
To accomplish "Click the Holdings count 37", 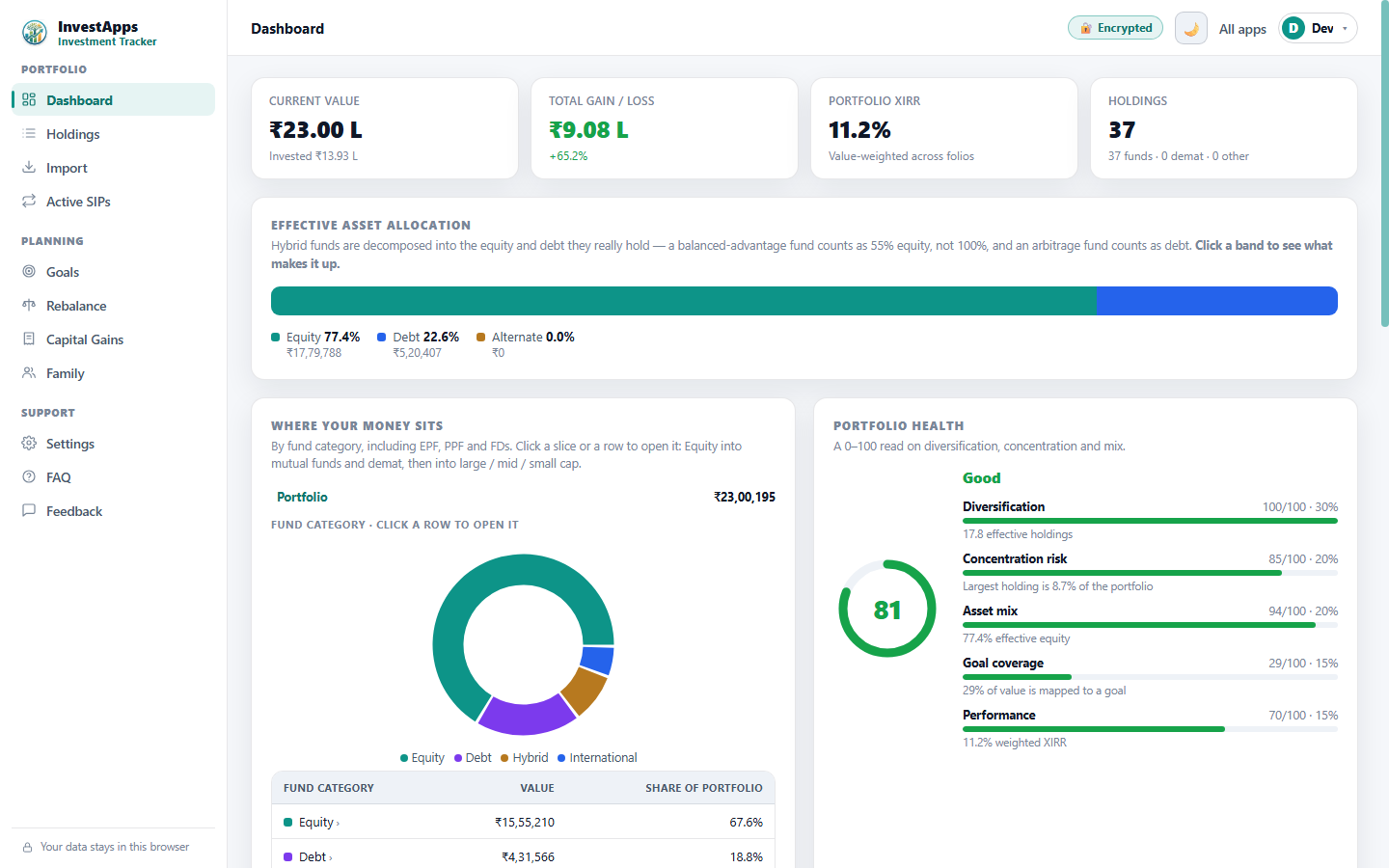I will 1122,129.
